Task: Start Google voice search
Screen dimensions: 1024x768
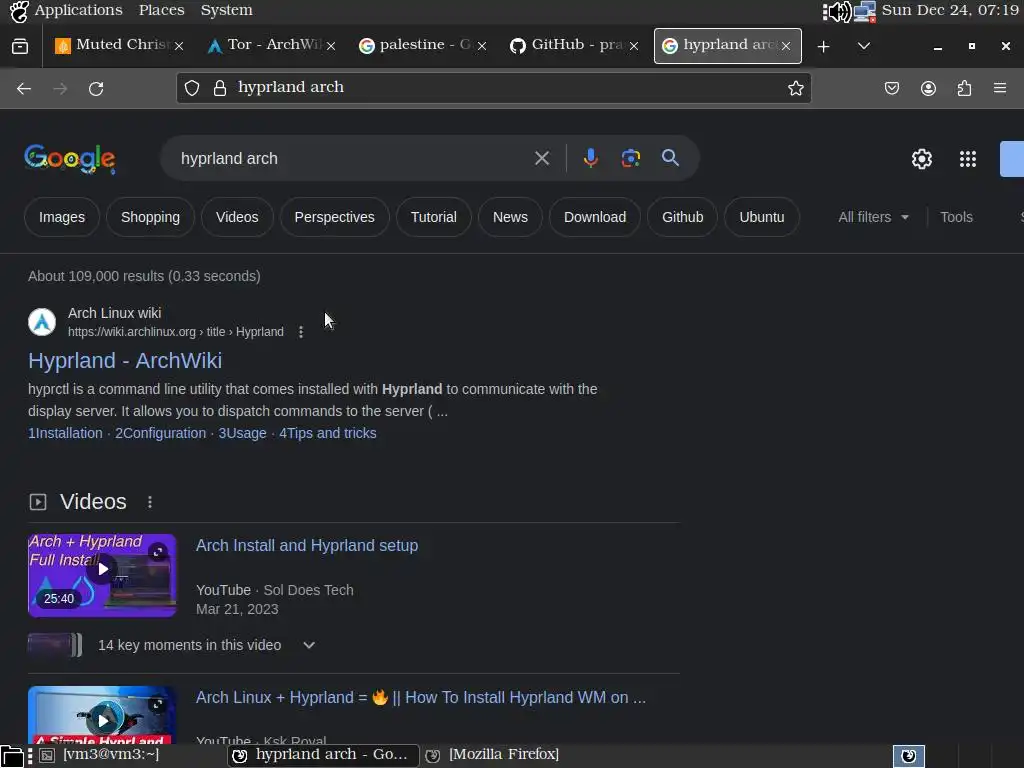Action: (590, 158)
